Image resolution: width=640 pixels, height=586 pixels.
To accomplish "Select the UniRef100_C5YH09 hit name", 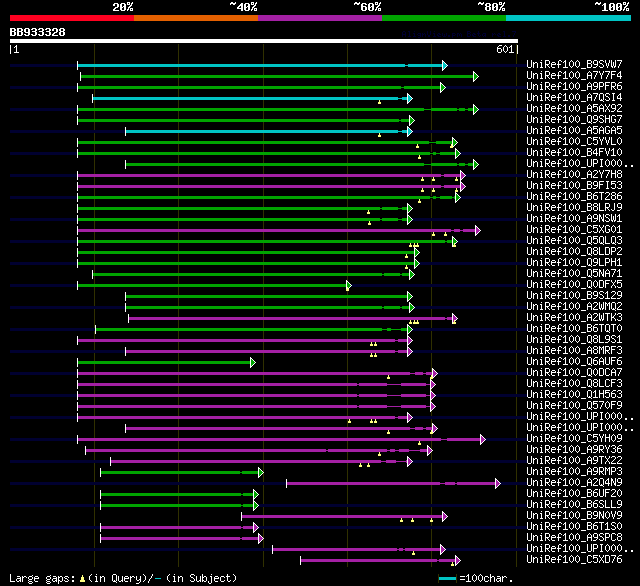I will pos(574,439).
